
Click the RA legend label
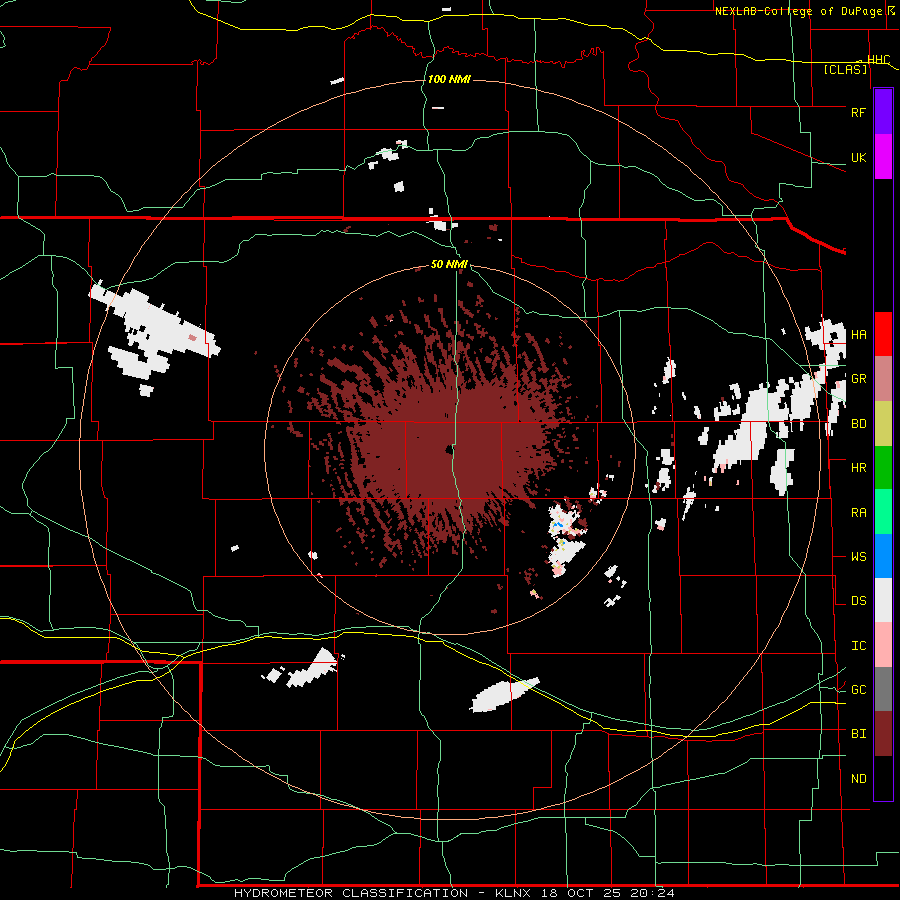click(858, 513)
